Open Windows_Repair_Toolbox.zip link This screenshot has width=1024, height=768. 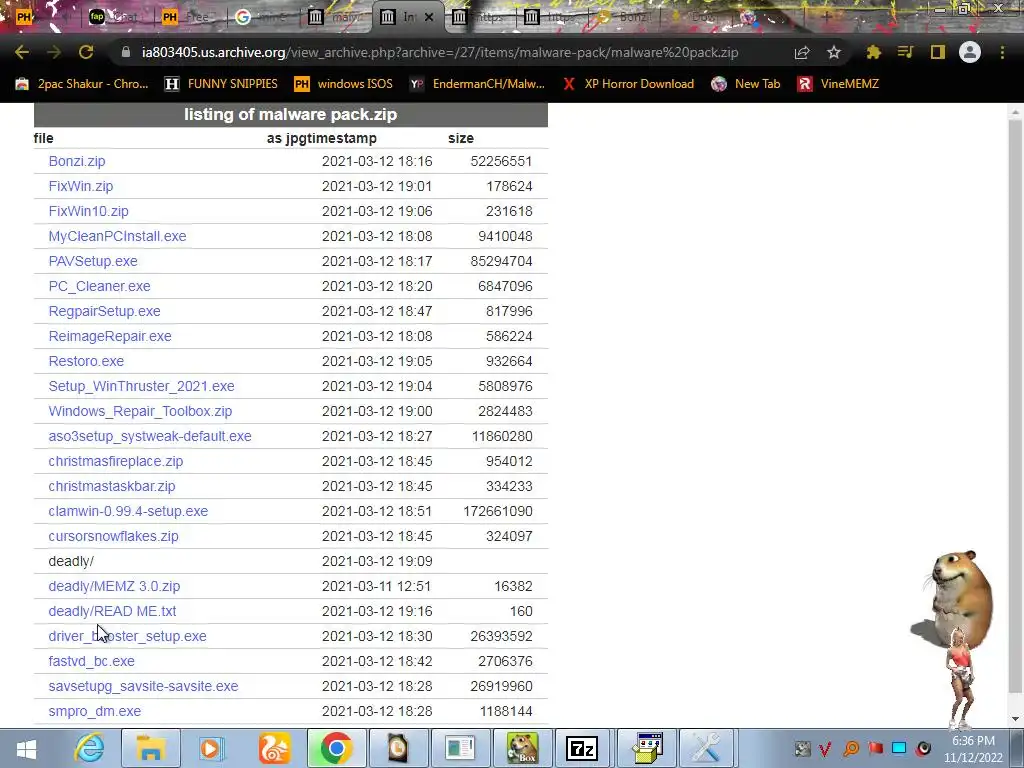140,411
